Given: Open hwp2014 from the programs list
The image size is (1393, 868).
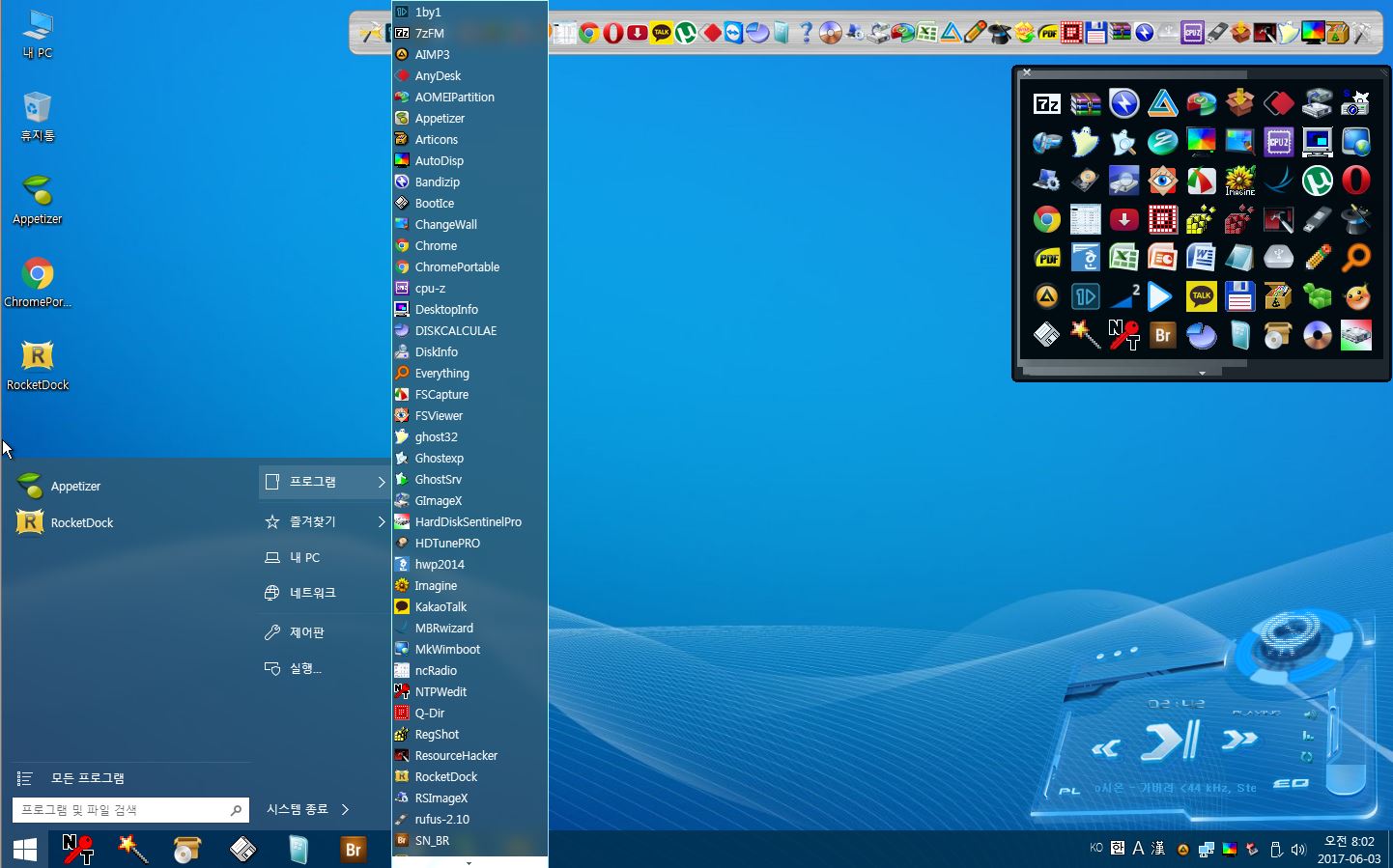Looking at the screenshot, I should 469,565.
